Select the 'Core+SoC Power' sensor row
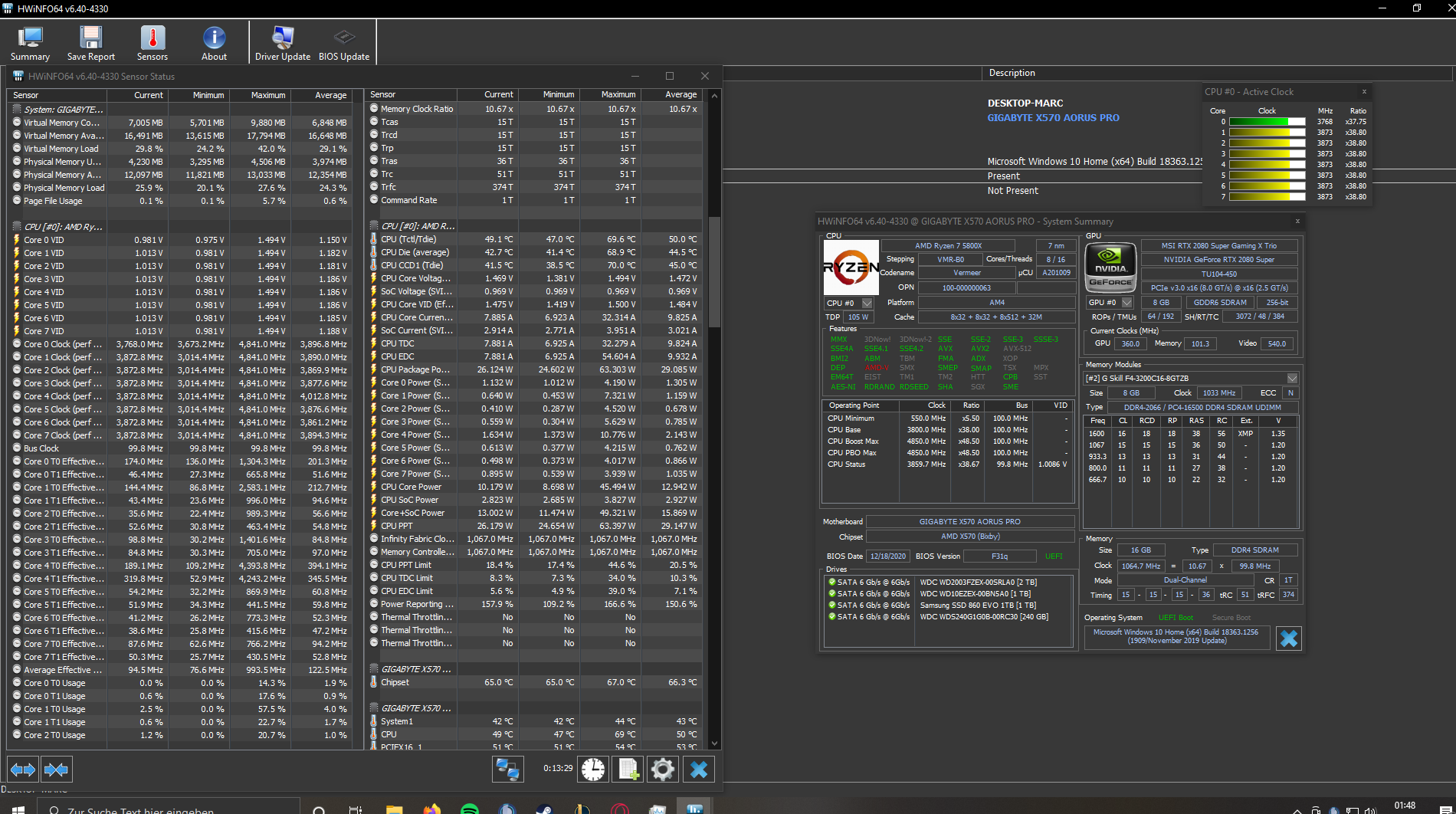Viewport: 1456px width, 814px height. (534, 513)
